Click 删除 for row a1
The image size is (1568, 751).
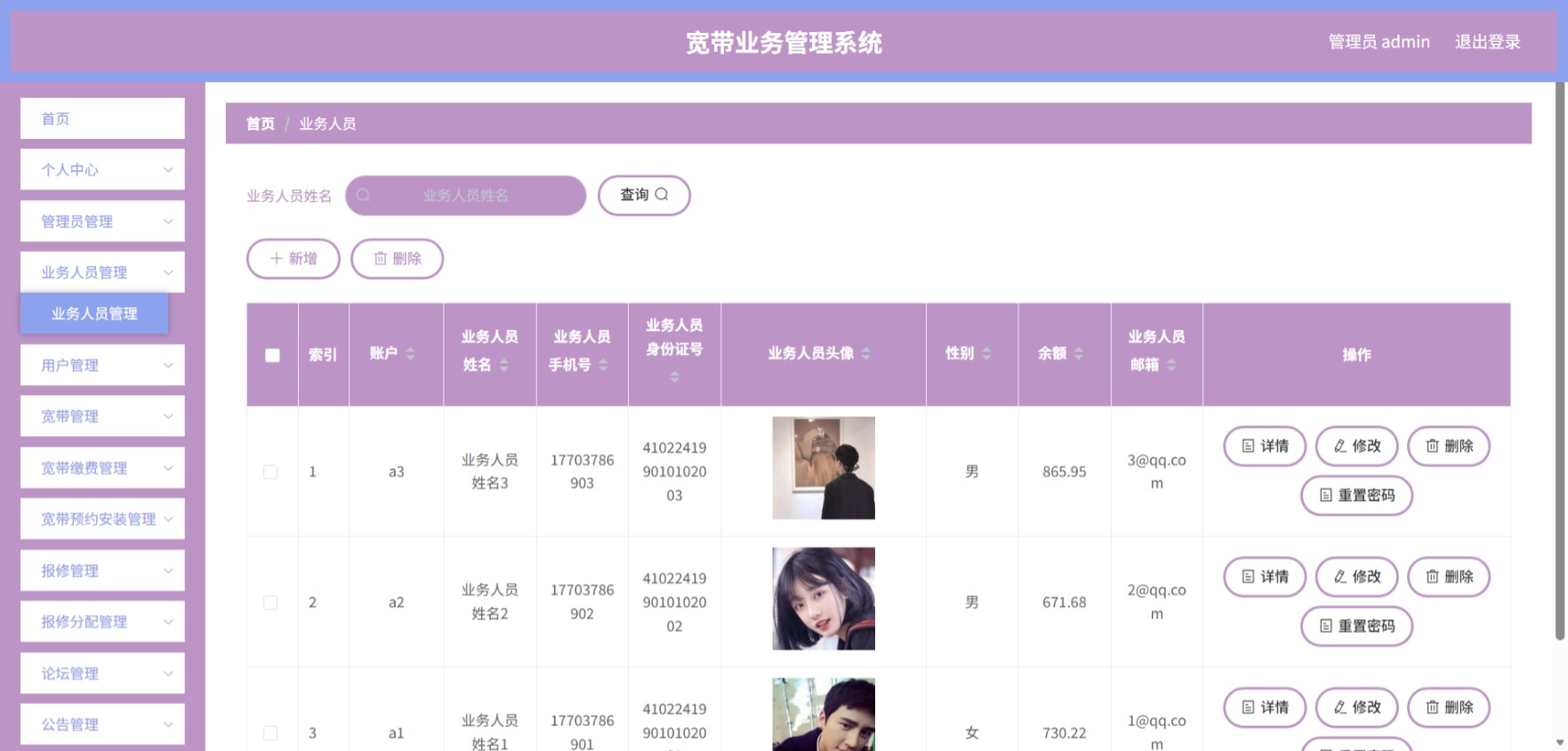1449,707
